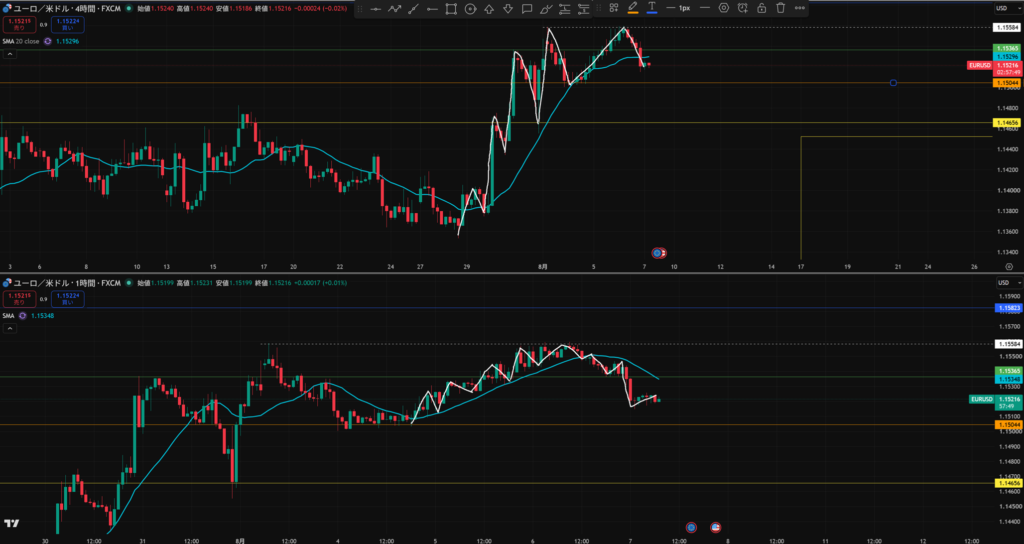Collapse the 4-hour chart indicator legend
This screenshot has height=544, width=1024.
9,54
